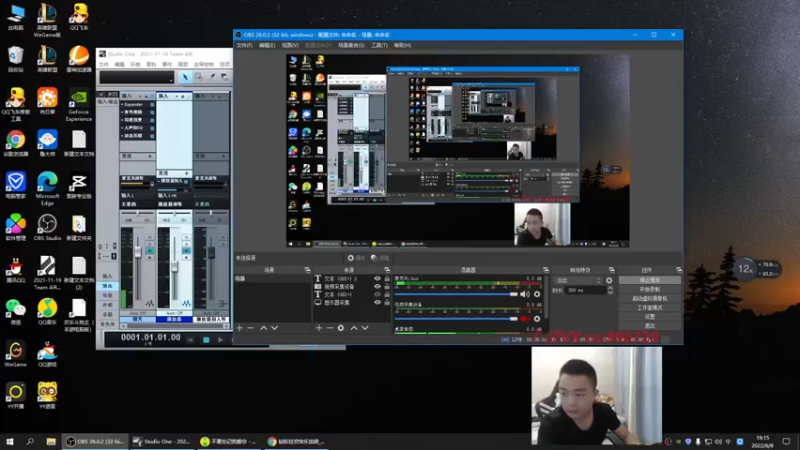Unmute the 视频采集设备 red speaker icon
Screen dimensions: 800x450
coord(525,319)
